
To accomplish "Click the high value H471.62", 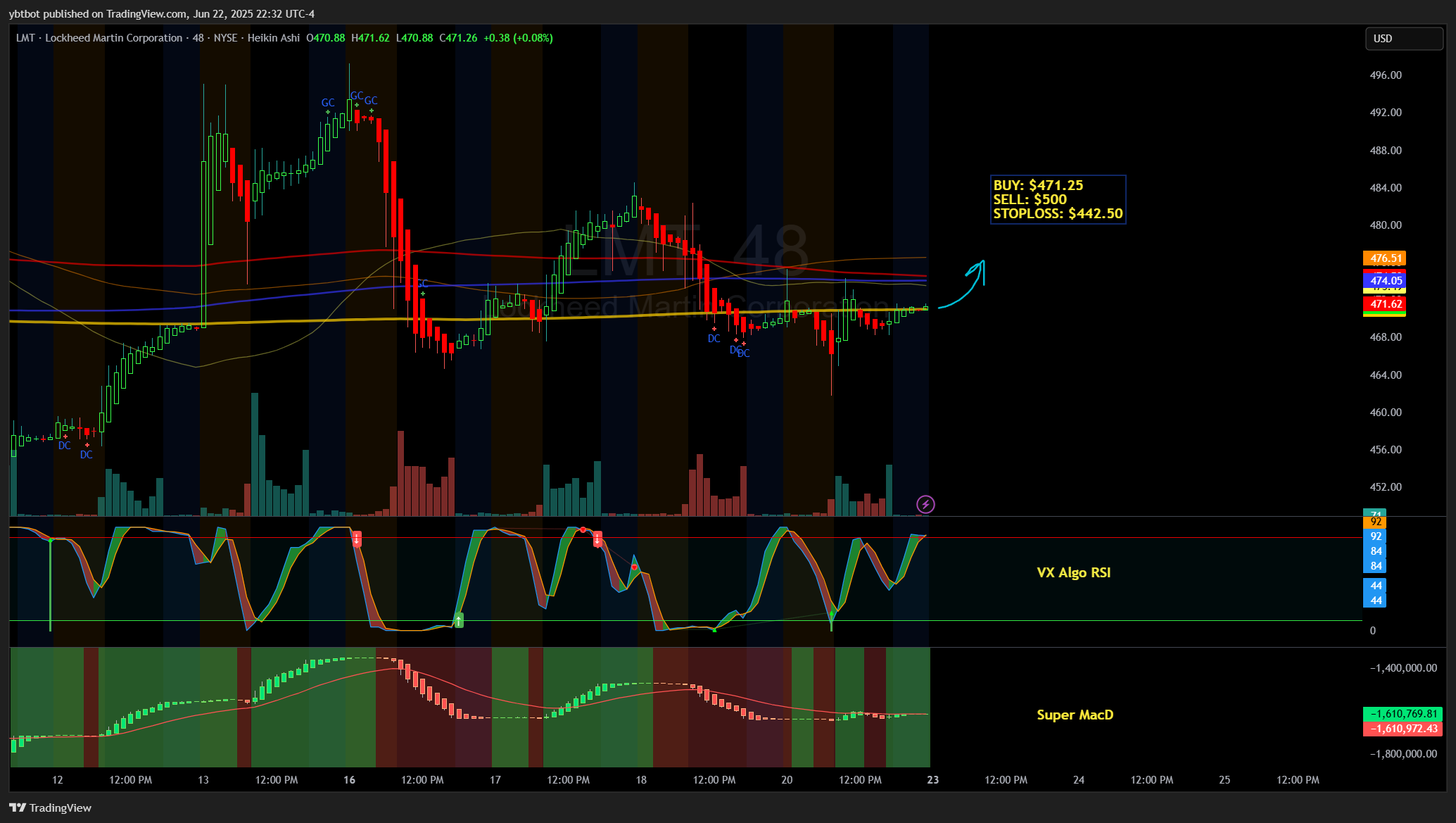I will [x=370, y=38].
